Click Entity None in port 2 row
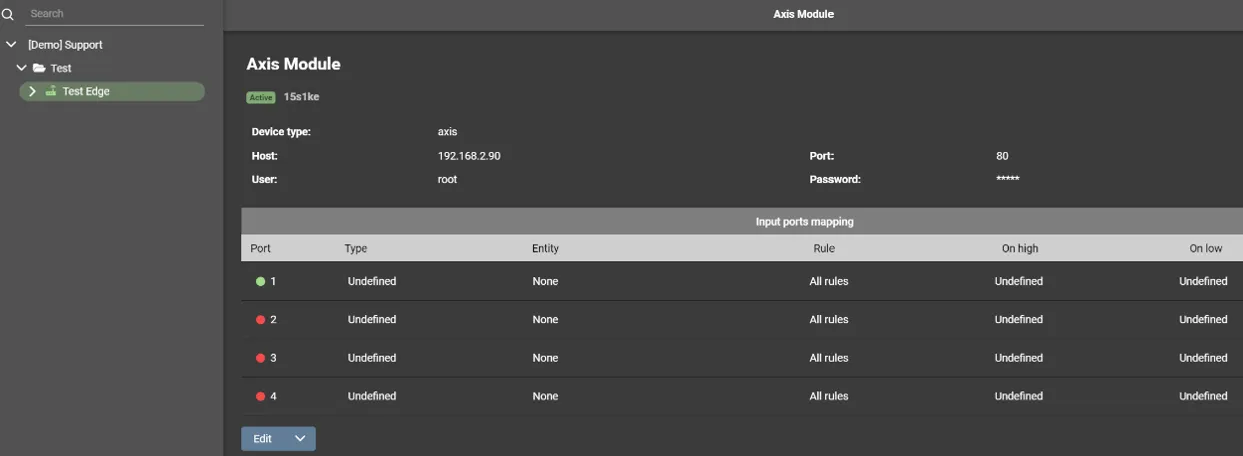Image resolution: width=1243 pixels, height=456 pixels. 545,320
